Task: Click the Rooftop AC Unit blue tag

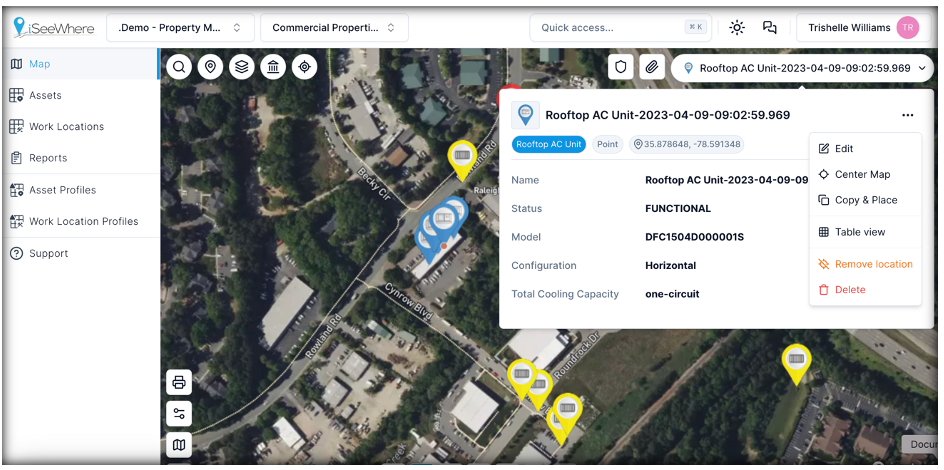Action: tap(548, 144)
